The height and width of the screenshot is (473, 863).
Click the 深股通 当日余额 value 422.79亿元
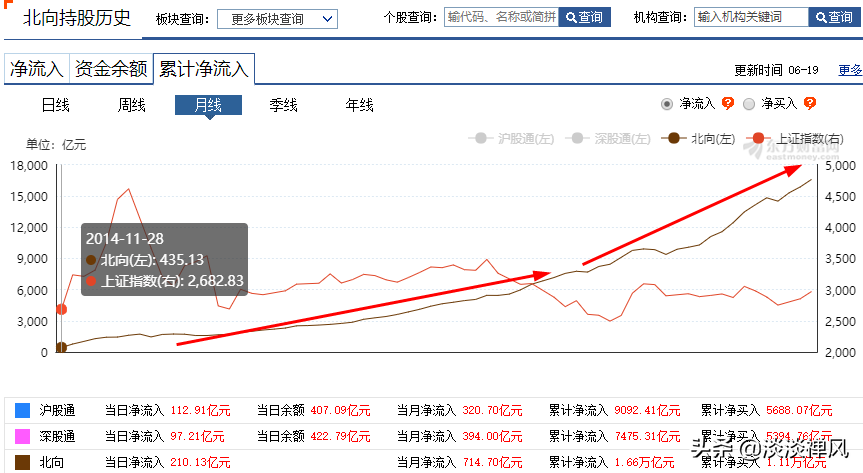tap(340, 437)
